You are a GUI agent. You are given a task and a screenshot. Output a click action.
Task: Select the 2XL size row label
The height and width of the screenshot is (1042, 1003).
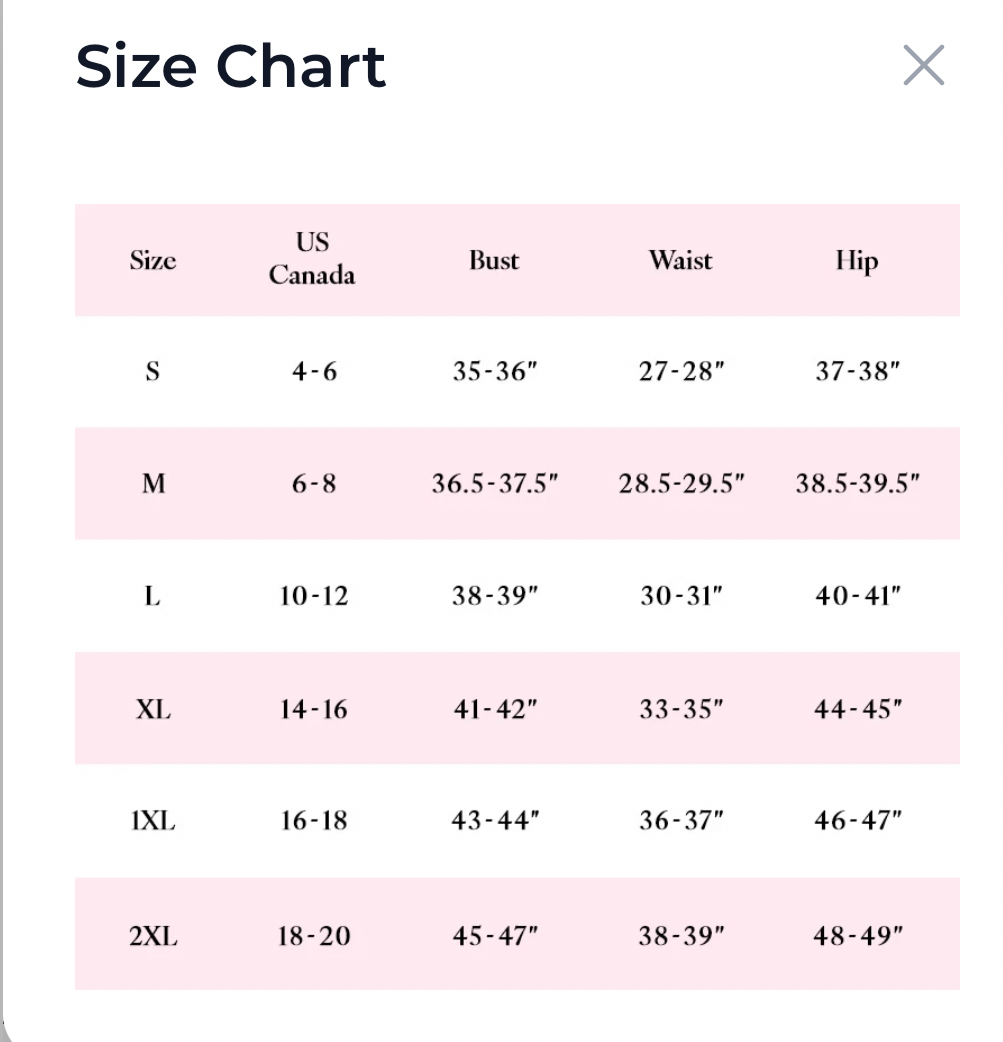point(153,937)
